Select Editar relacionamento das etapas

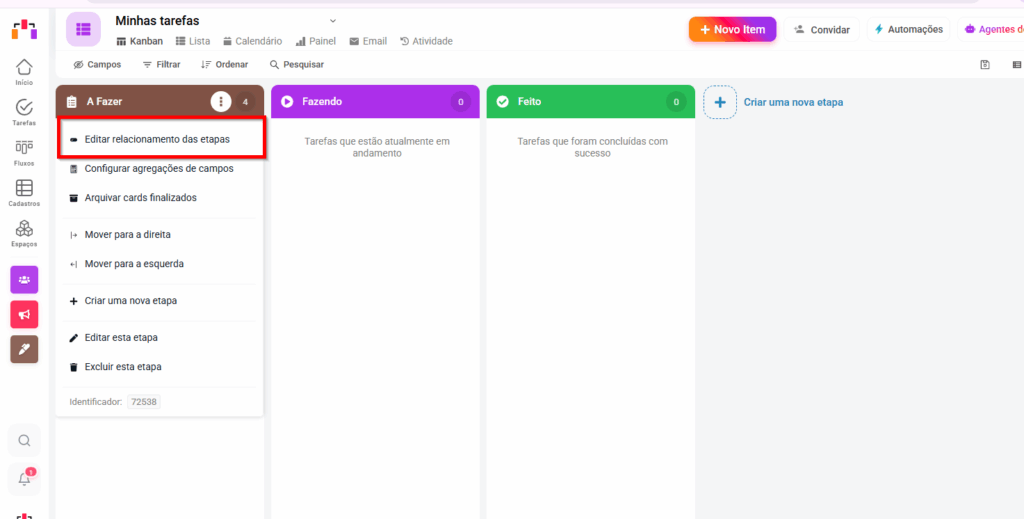(x=157, y=139)
